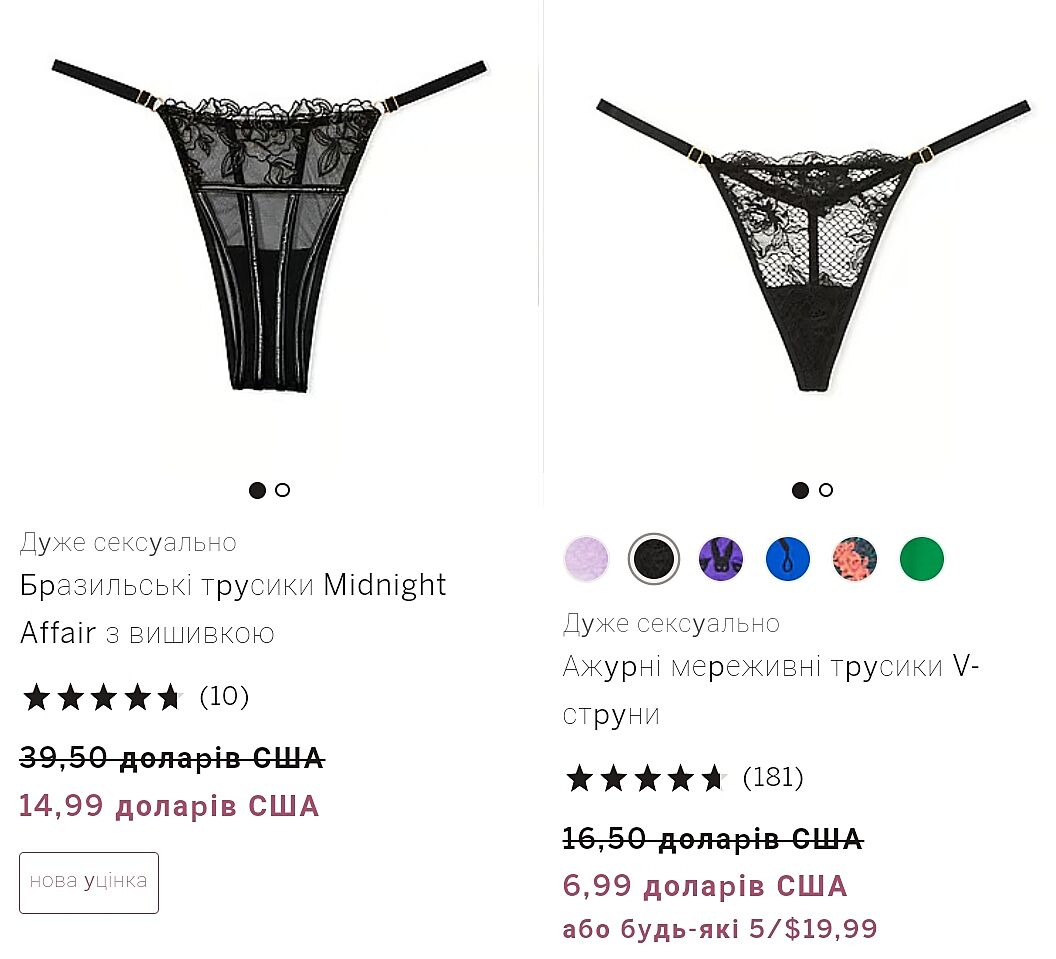Show first image of Midnight Affair product
The image size is (1056, 959).
[x=257, y=490]
